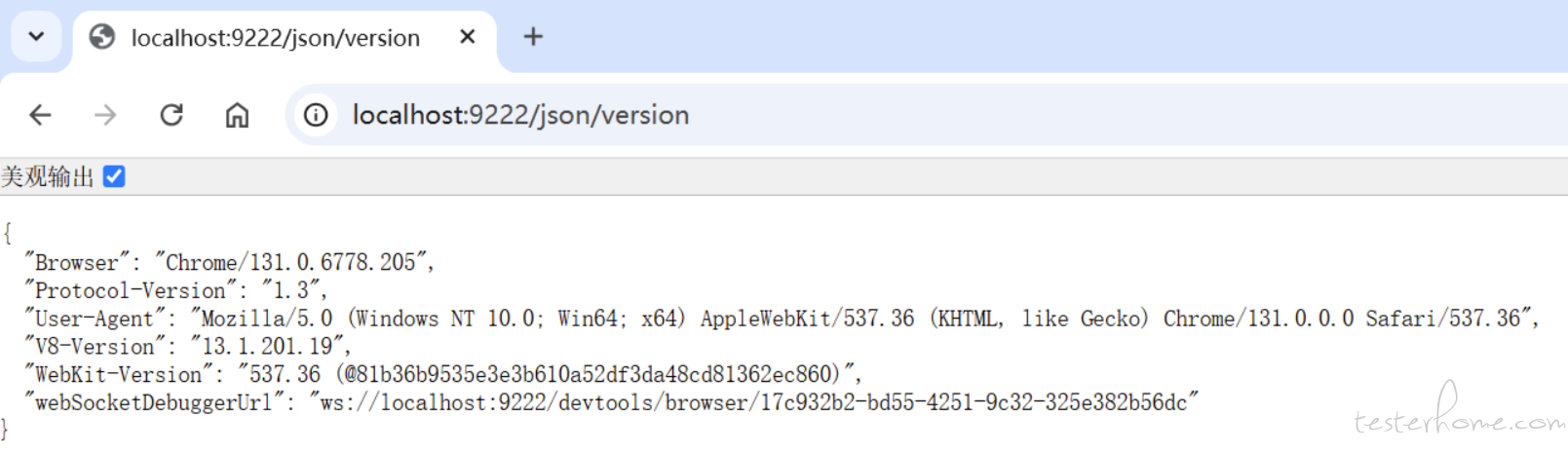Image resolution: width=1568 pixels, height=454 pixels.
Task: Reload the localhost:9222 page
Action: pos(172,115)
